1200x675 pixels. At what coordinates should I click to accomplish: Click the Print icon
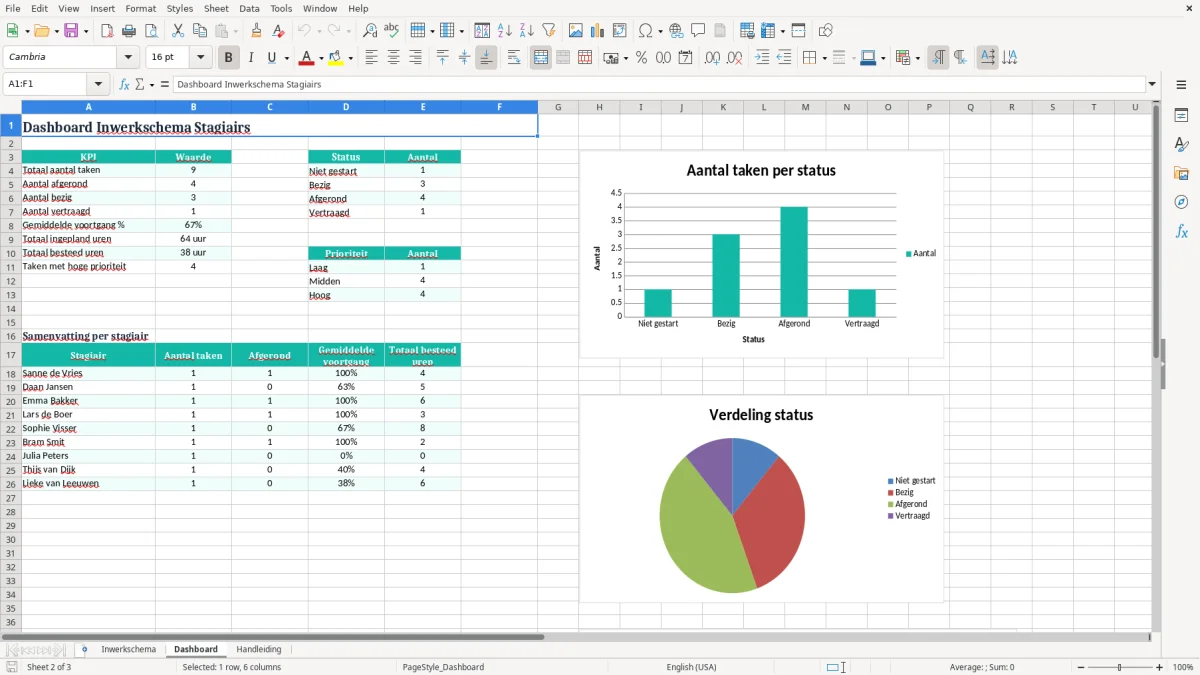tap(129, 31)
